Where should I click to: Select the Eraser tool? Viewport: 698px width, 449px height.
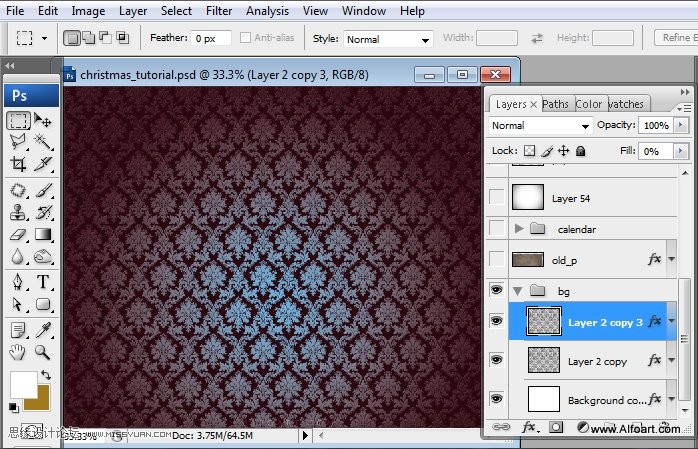pyautogui.click(x=18, y=234)
